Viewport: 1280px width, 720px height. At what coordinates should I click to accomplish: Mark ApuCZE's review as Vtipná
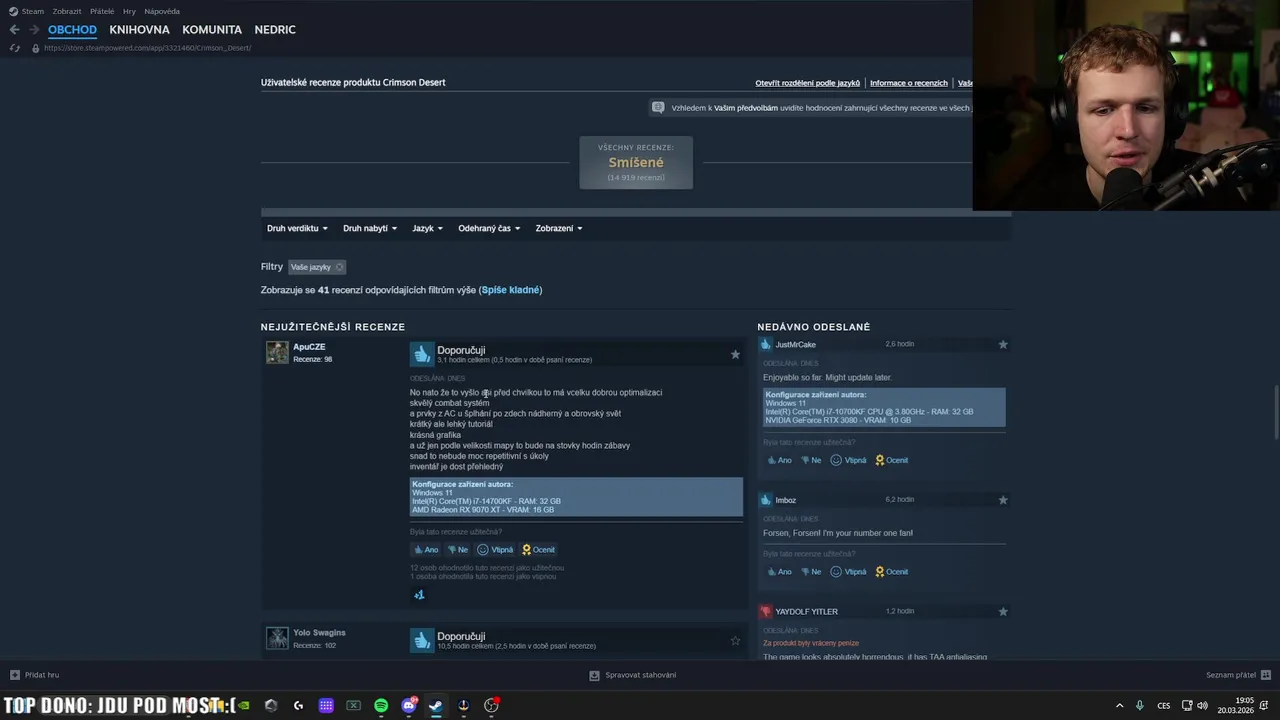[495, 549]
